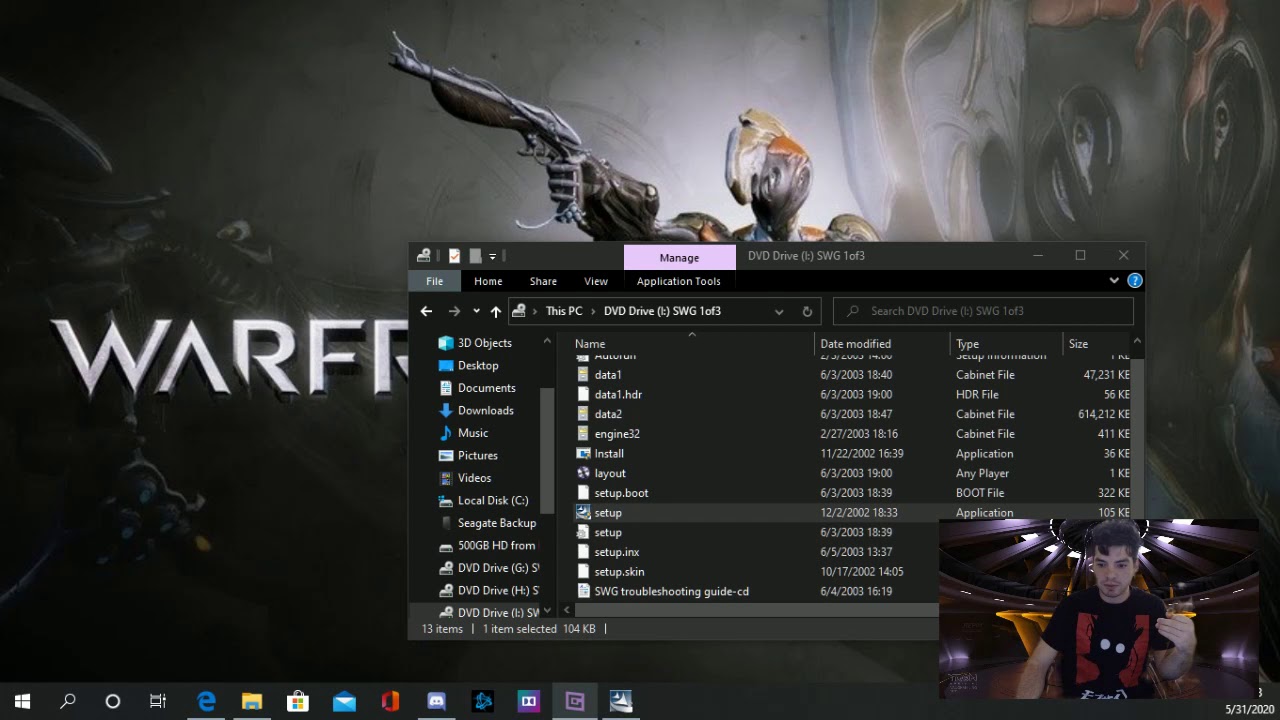Open Customize Quick Access Toolbar dropdown

coord(492,257)
